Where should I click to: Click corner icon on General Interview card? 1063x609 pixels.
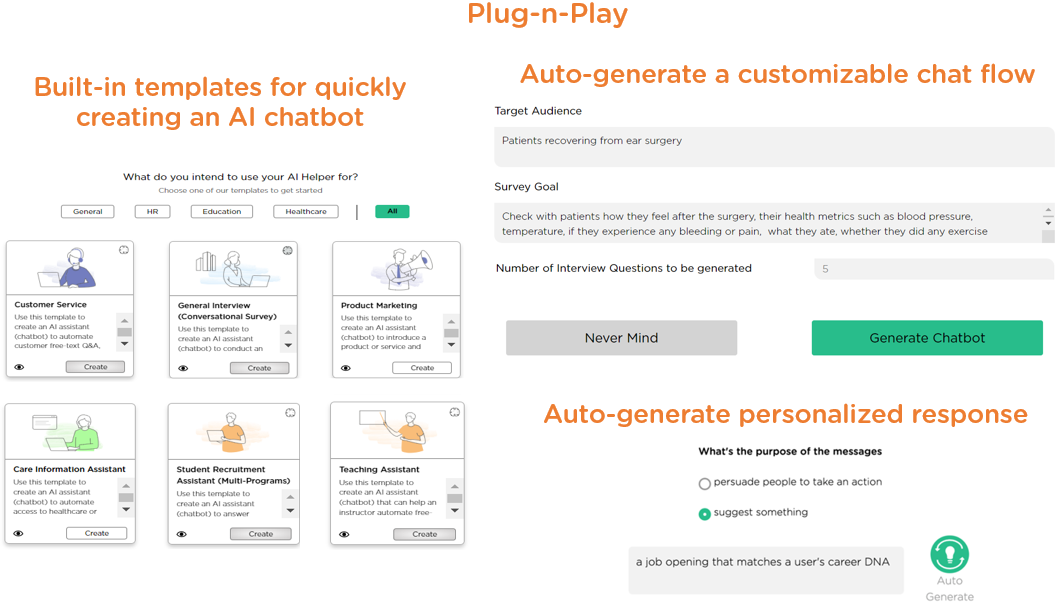[287, 251]
